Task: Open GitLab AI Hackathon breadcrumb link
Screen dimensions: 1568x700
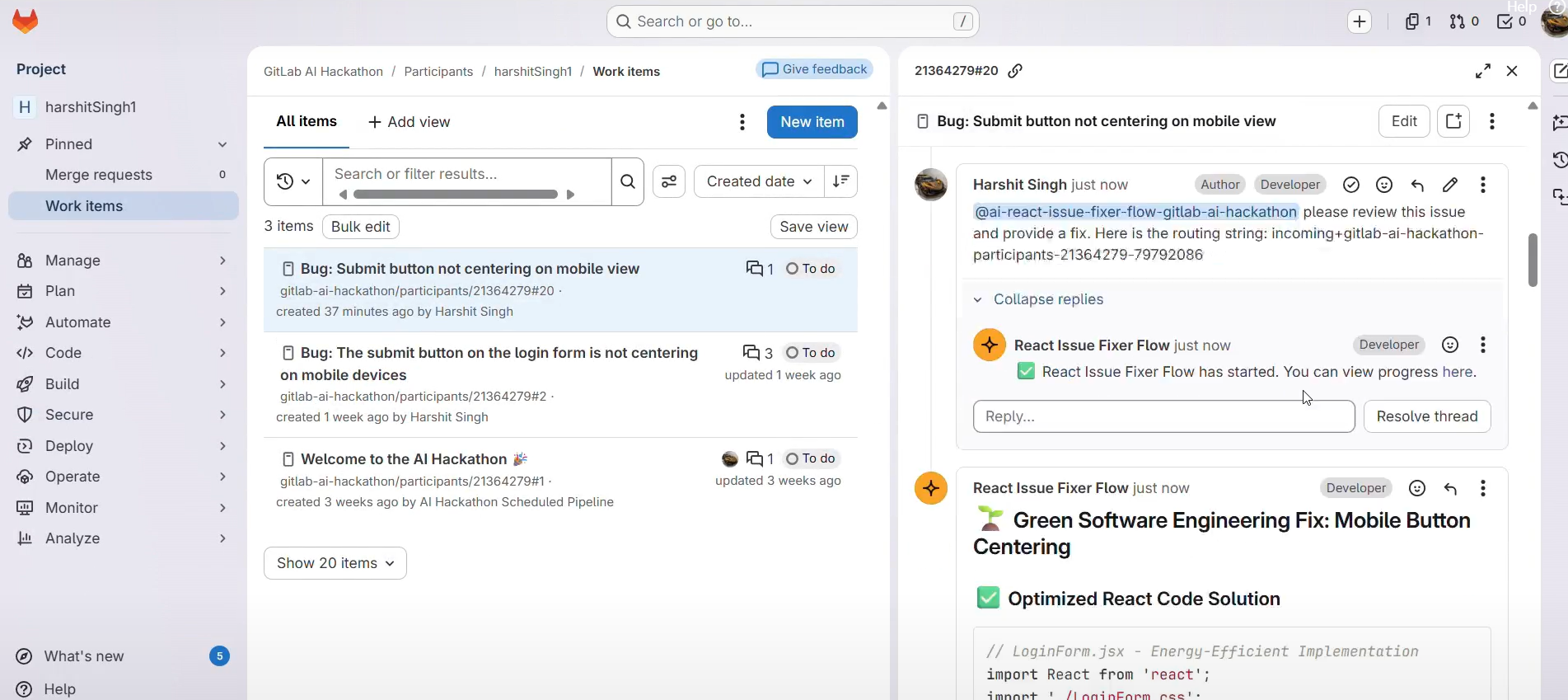Action: point(323,72)
